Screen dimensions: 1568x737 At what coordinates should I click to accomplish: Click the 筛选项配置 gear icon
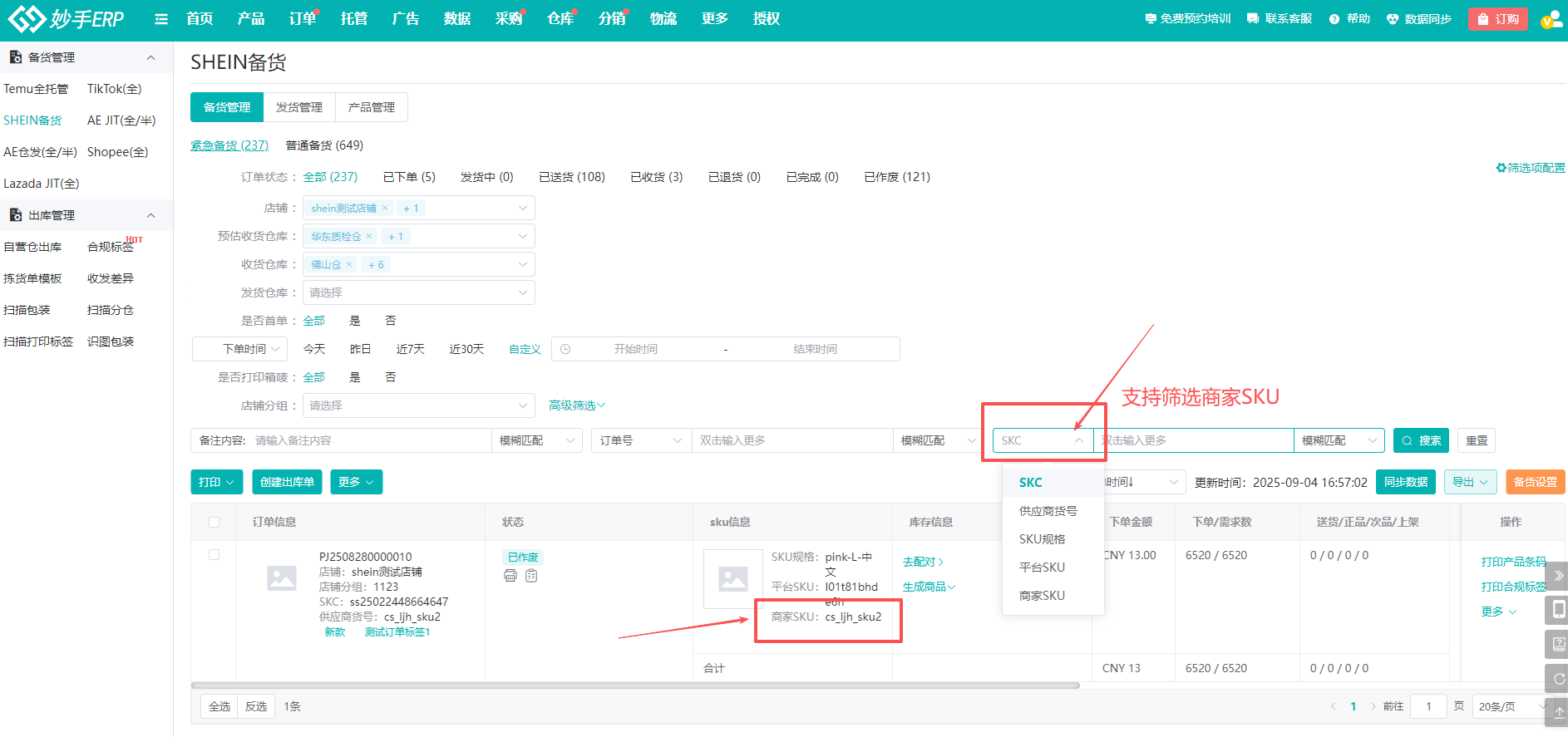[x=1501, y=168]
